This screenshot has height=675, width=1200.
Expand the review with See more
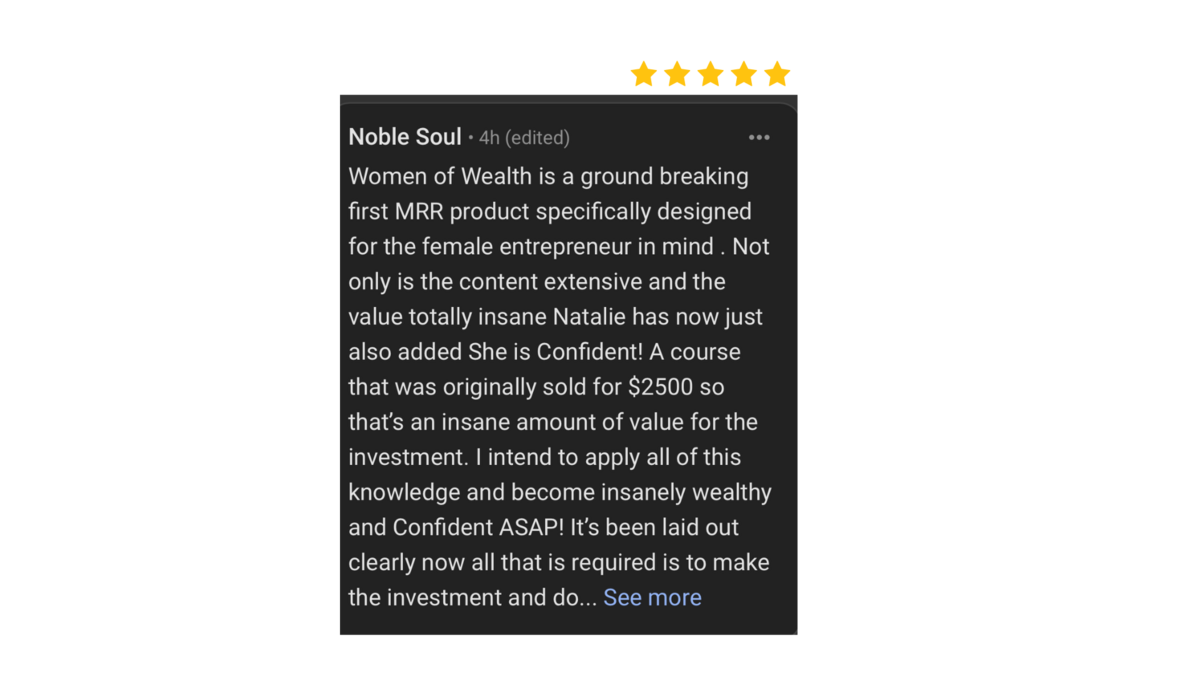(x=652, y=597)
